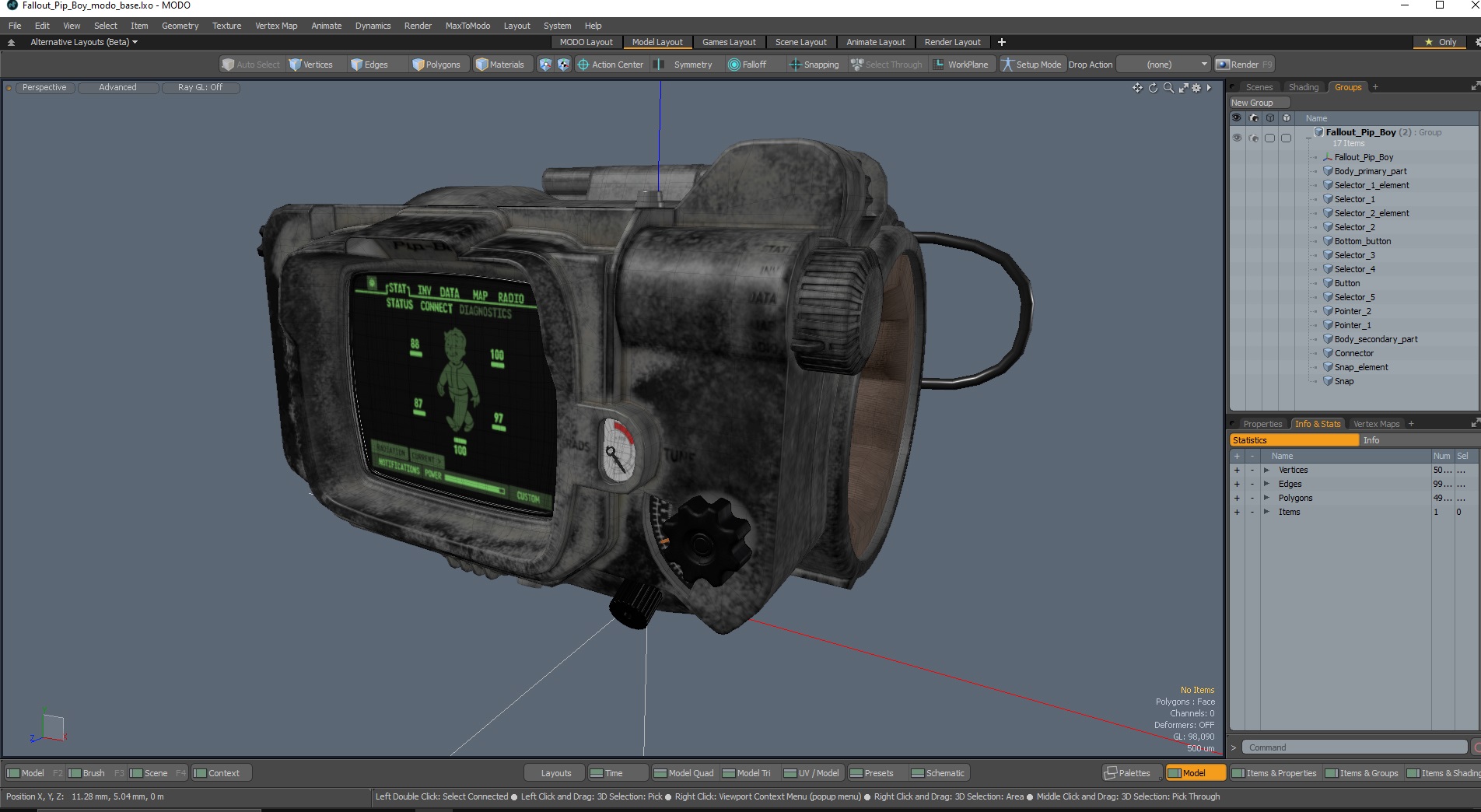Add a new layout with plus icon
This screenshot has height=812, width=1481.
(1002, 42)
